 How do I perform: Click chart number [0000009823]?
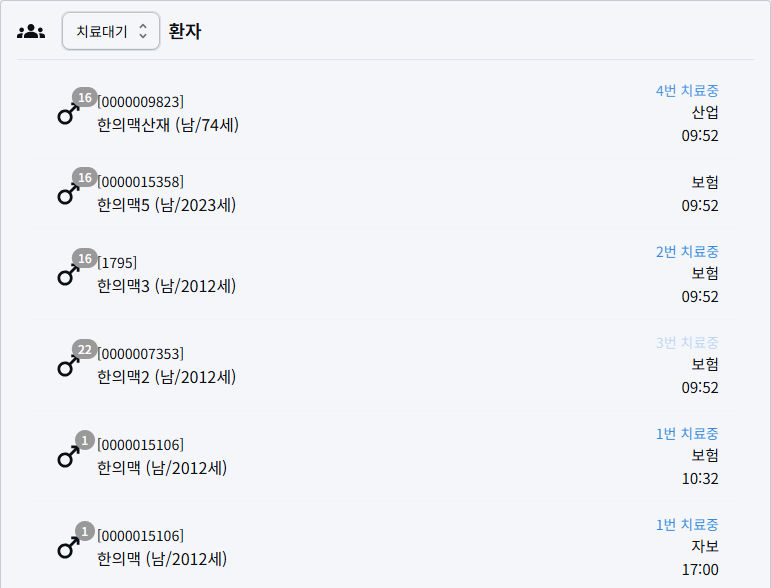pos(140,101)
